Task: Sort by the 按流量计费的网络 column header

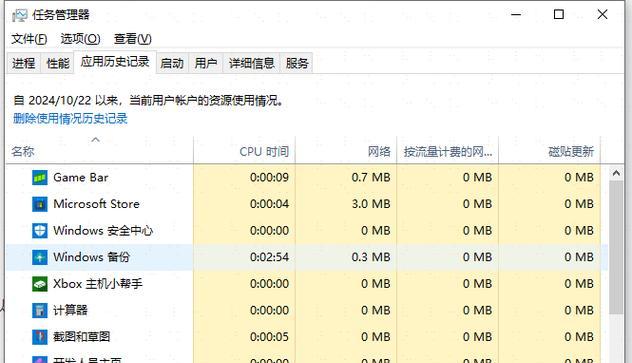Action: (447, 151)
